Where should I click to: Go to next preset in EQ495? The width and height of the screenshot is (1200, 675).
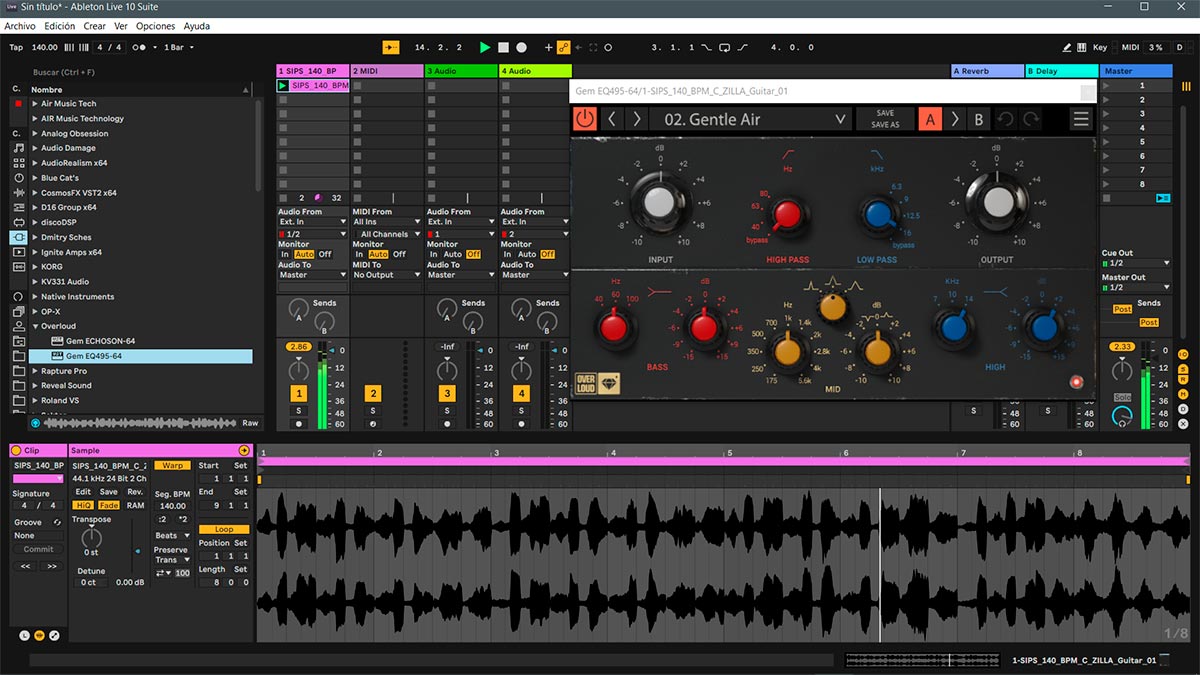636,119
